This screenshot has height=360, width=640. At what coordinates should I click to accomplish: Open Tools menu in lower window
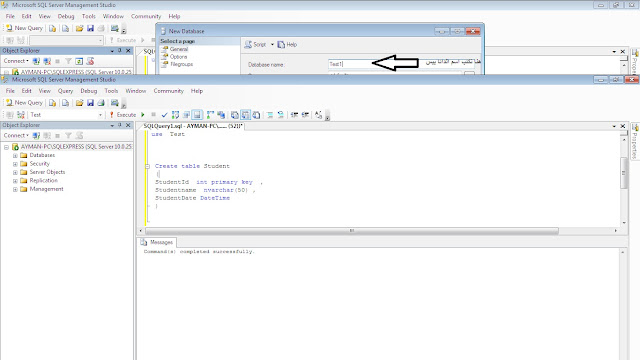coord(111,91)
